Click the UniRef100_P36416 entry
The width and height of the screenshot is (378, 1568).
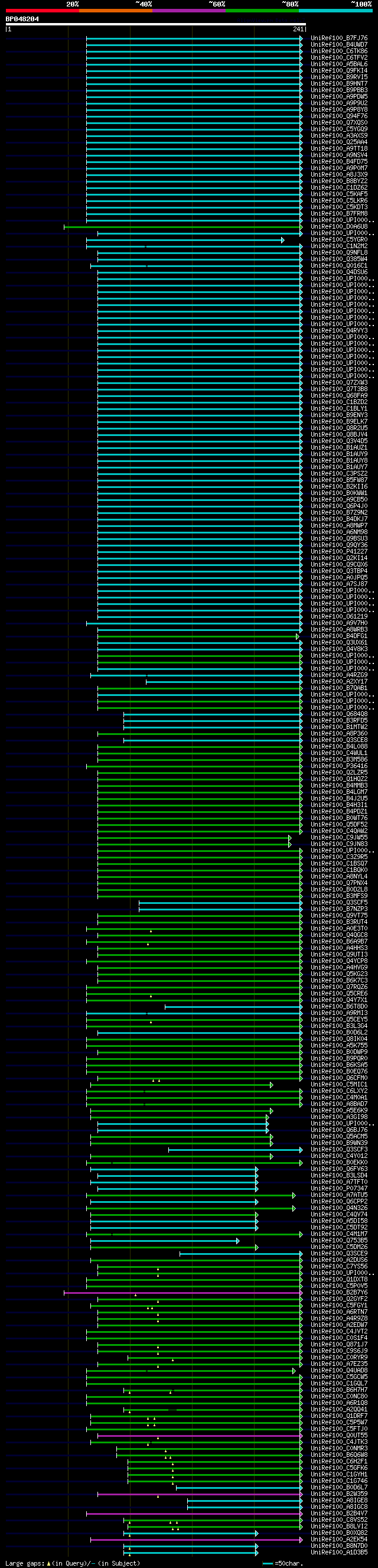[x=339, y=766]
